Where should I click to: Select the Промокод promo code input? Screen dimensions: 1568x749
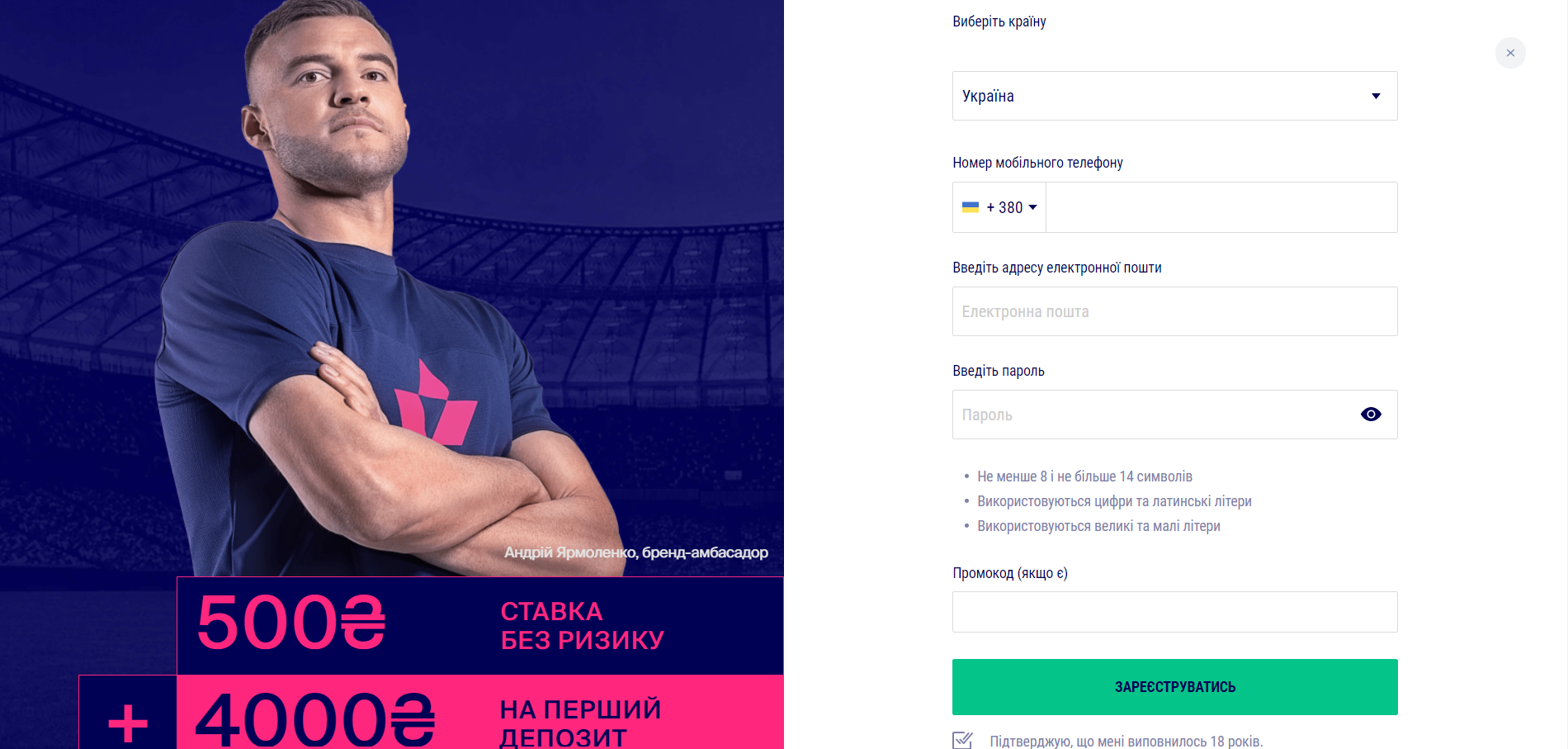tap(1174, 612)
